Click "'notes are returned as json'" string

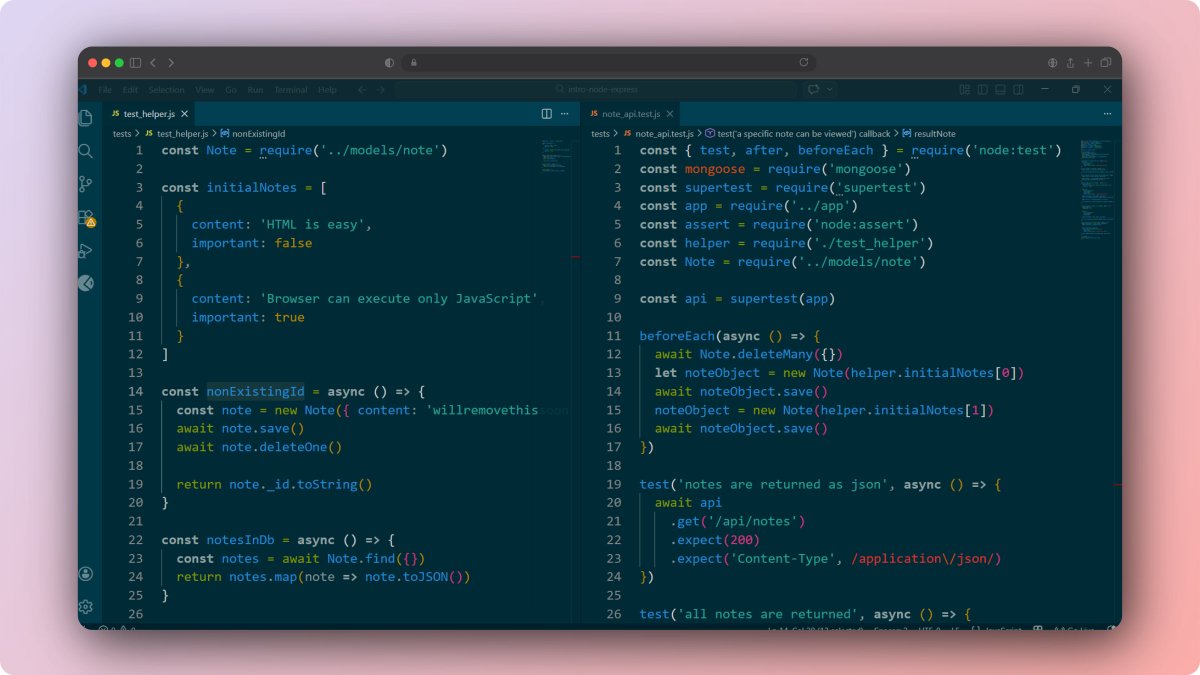tap(783, 484)
